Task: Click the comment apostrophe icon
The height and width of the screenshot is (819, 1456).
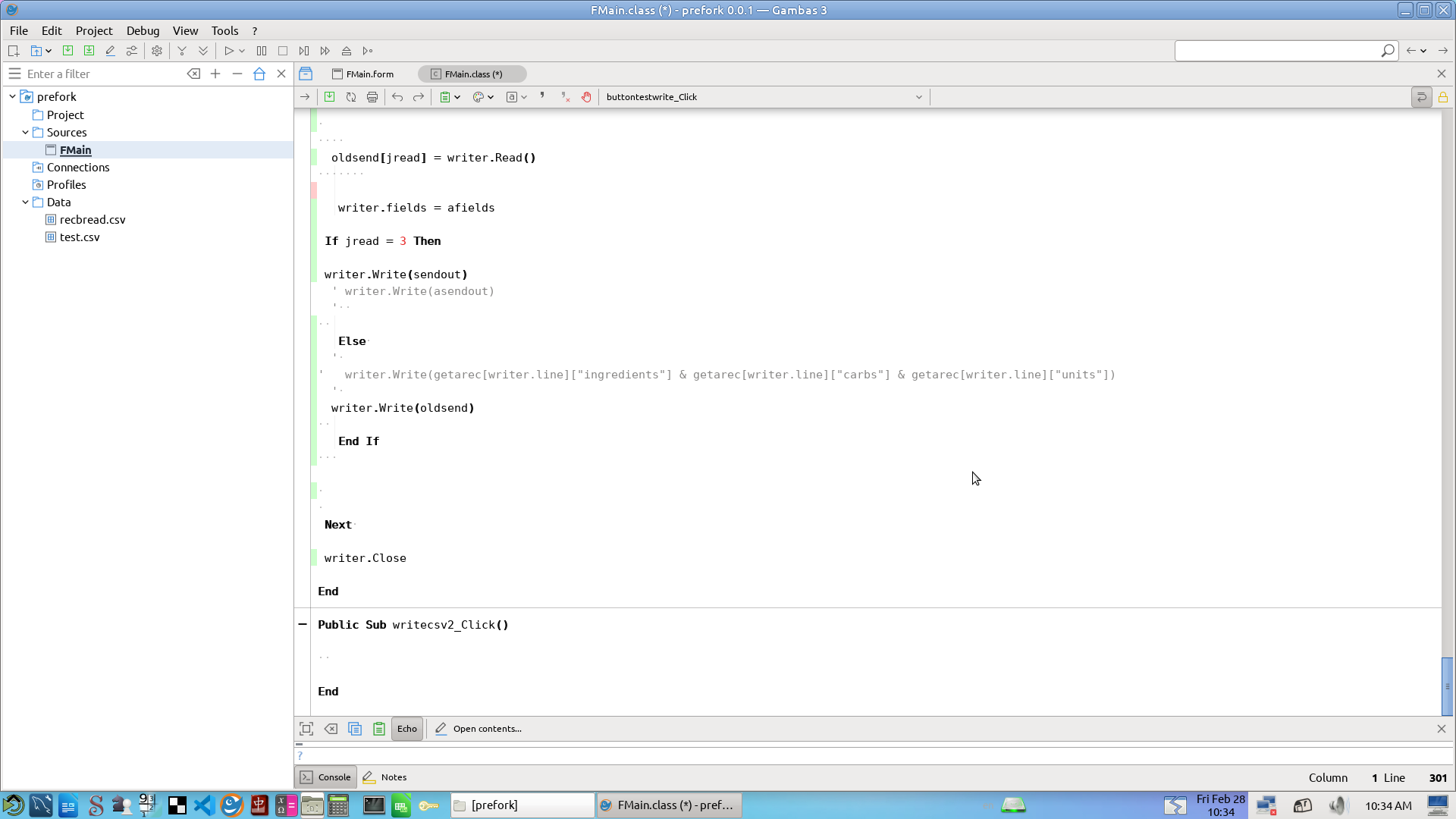Action: point(542,96)
